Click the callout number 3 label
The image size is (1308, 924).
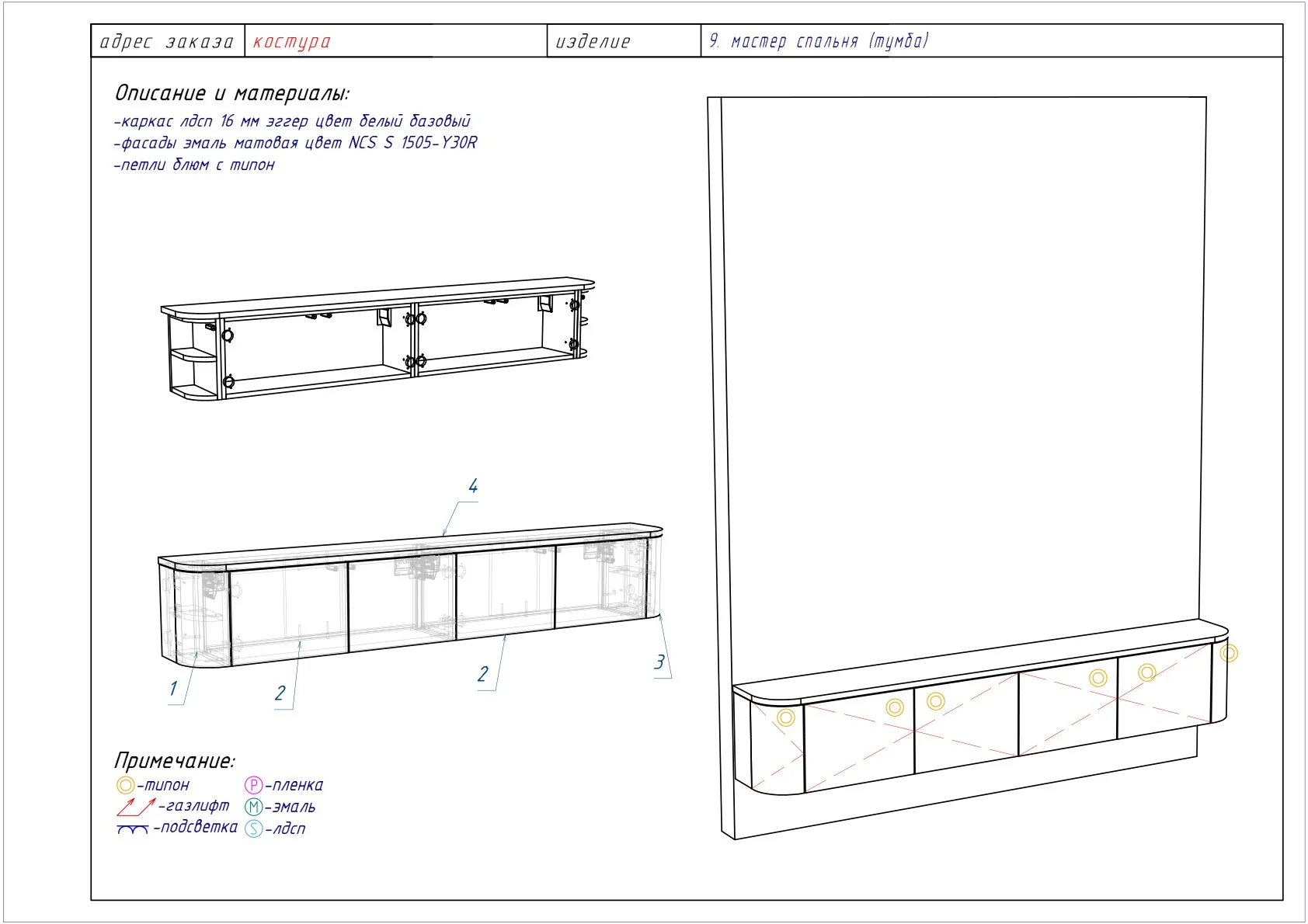pos(659,662)
